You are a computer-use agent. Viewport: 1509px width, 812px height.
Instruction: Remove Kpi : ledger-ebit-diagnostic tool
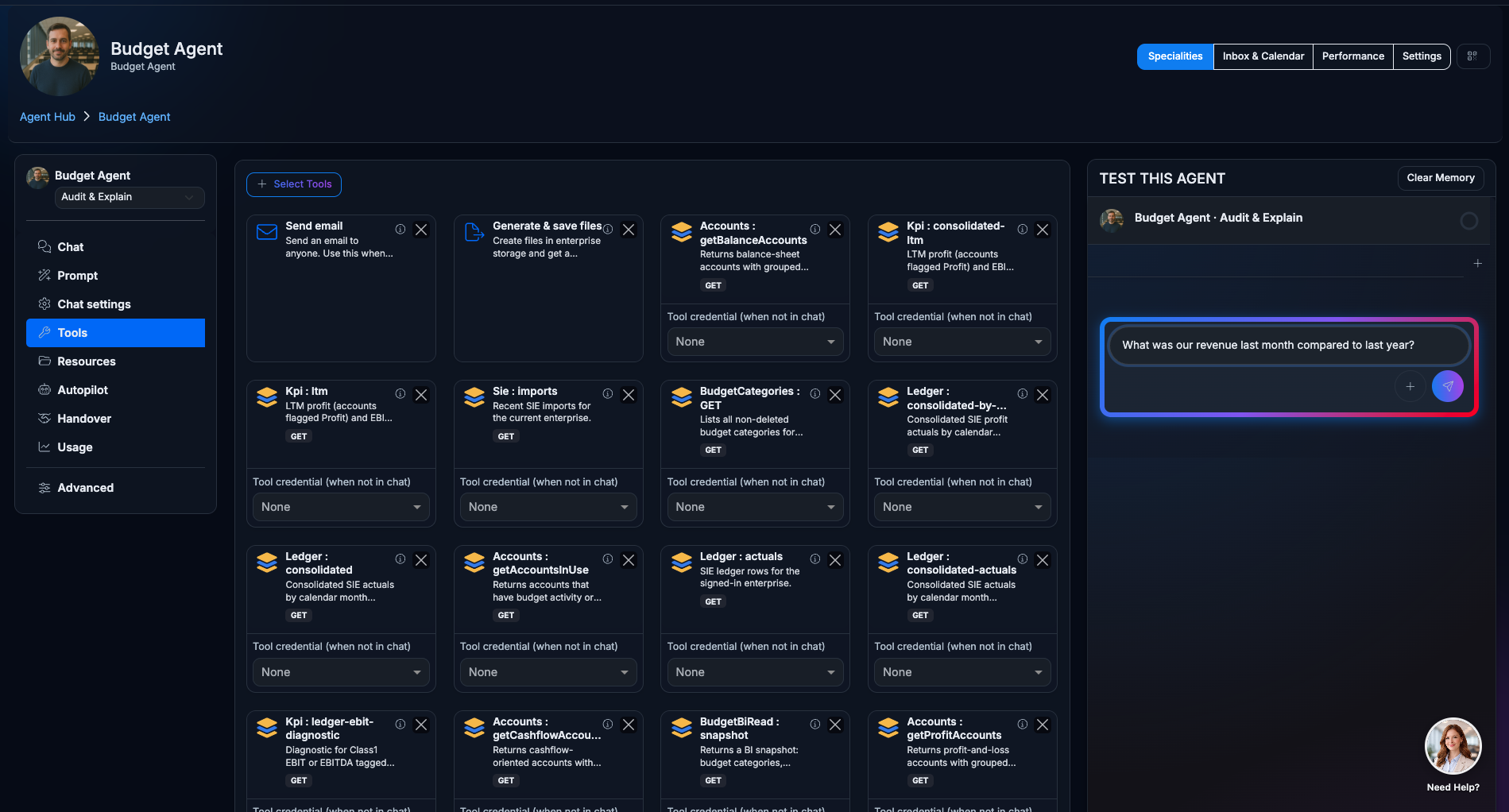coord(421,725)
